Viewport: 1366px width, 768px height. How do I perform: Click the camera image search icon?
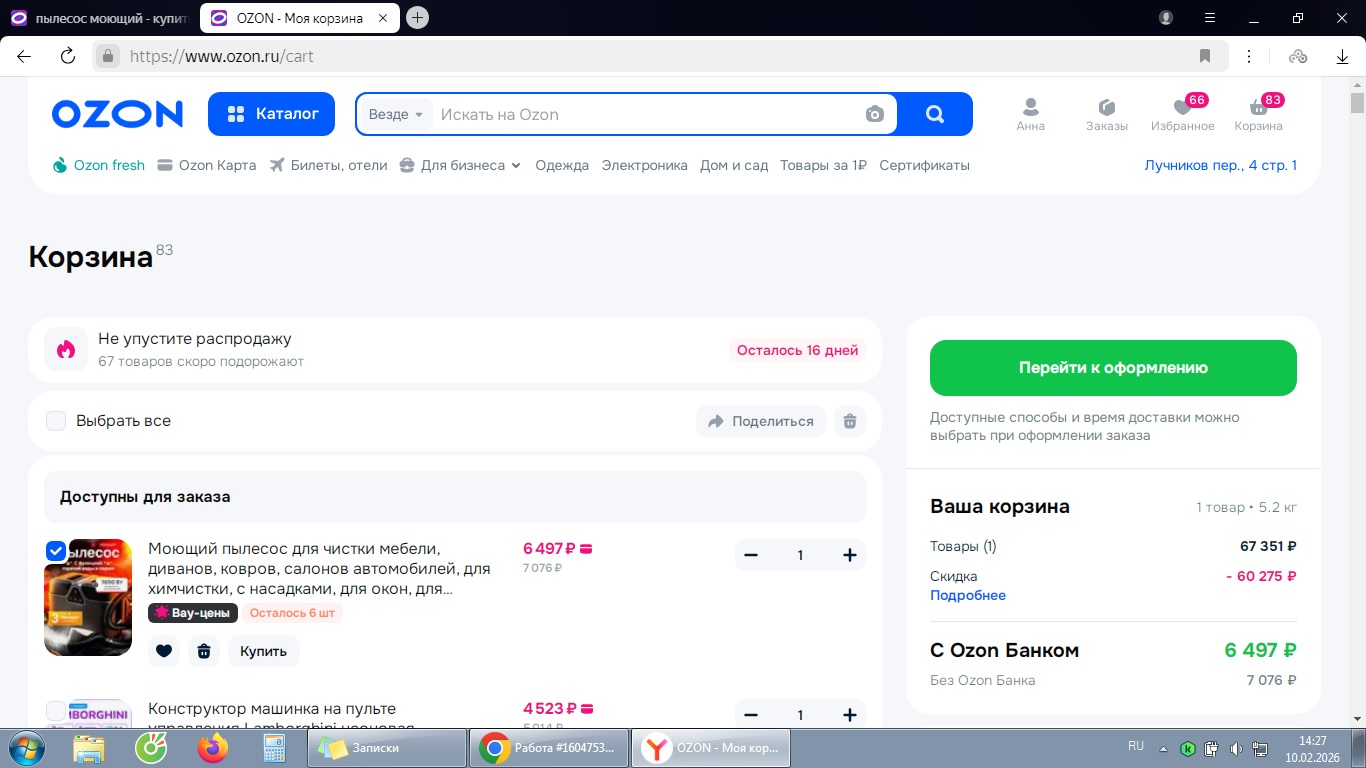pyautogui.click(x=875, y=114)
